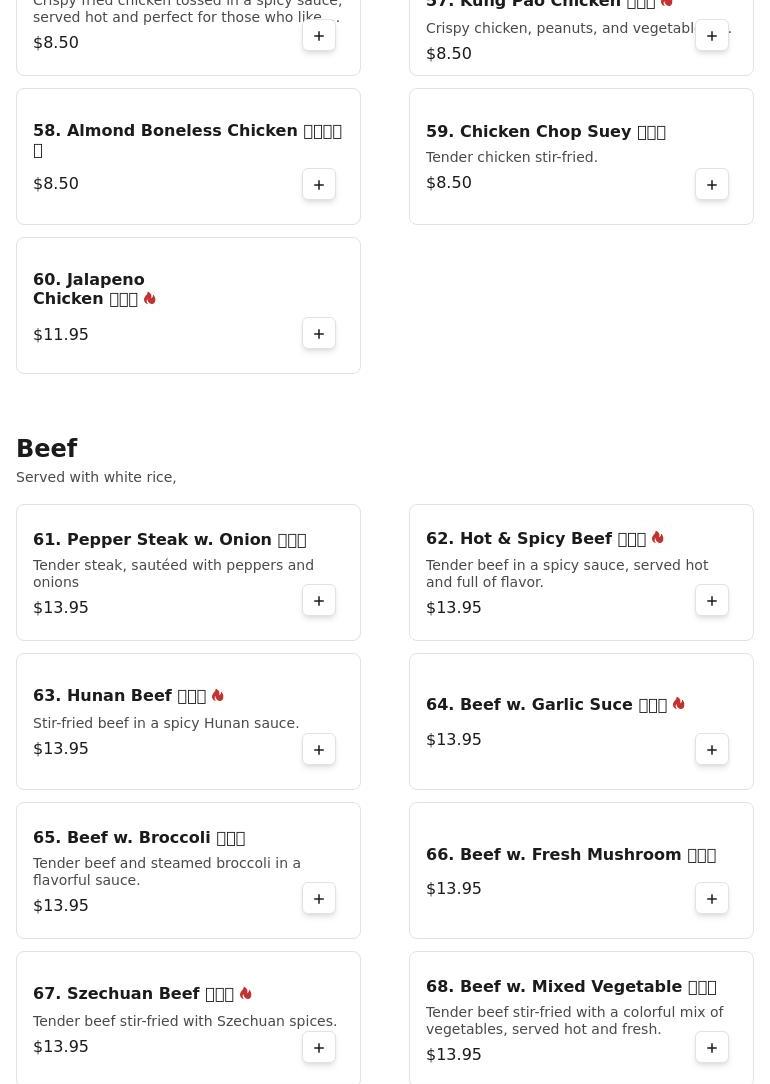The height and width of the screenshot is (1084, 770).
Task: Select the Szechuan Beef menu card
Action: (x=188, y=1018)
